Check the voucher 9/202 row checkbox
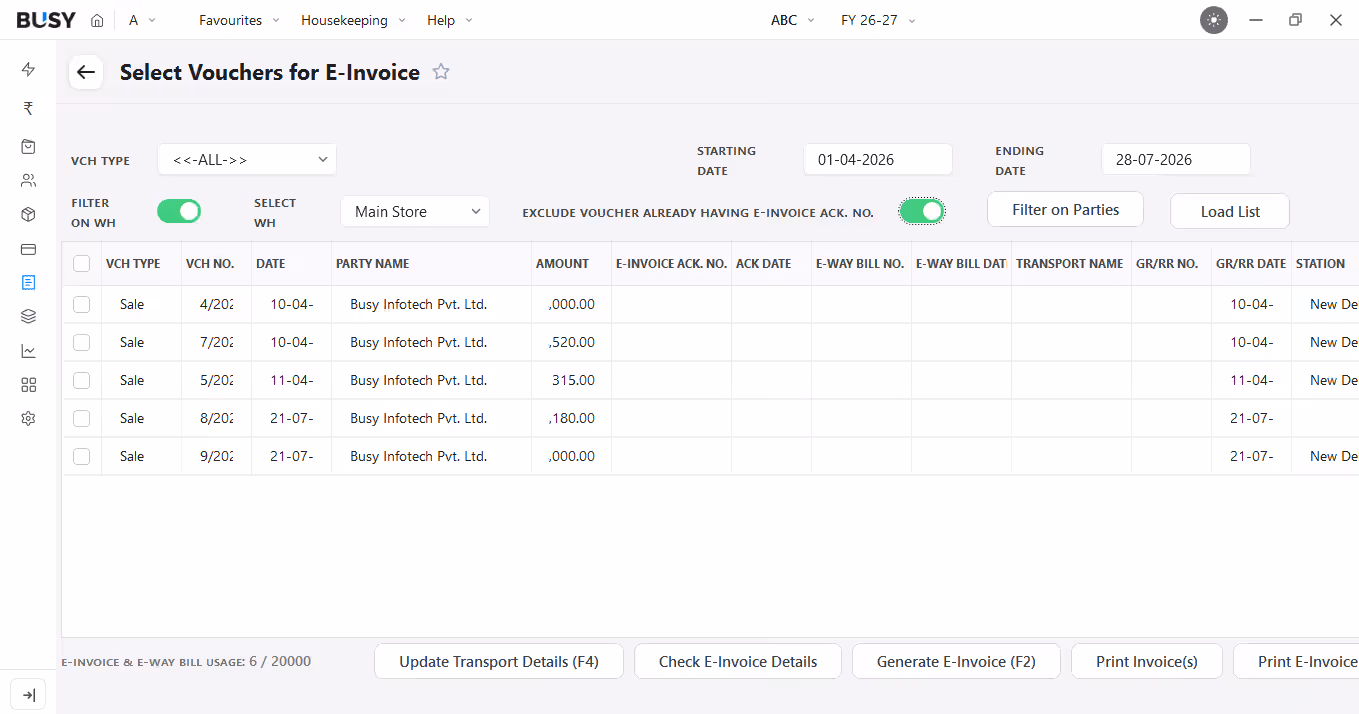1359x714 pixels. pyautogui.click(x=82, y=456)
